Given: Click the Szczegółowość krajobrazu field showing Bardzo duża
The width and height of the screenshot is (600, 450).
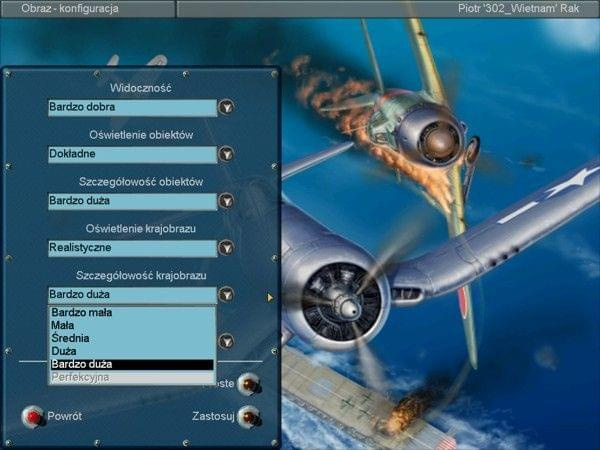Looking at the screenshot, I should pos(132,295).
